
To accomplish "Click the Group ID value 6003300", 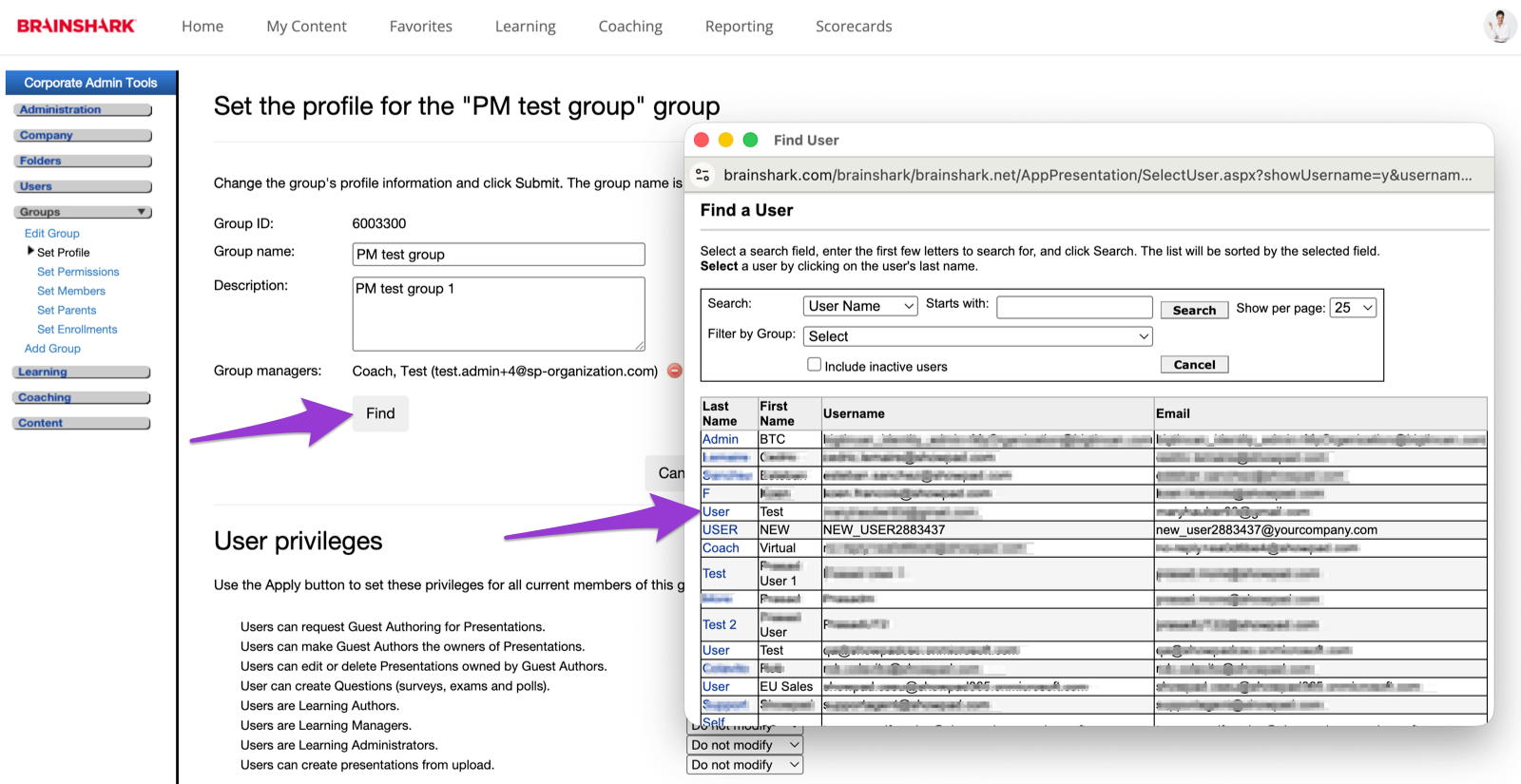I will 379,224.
